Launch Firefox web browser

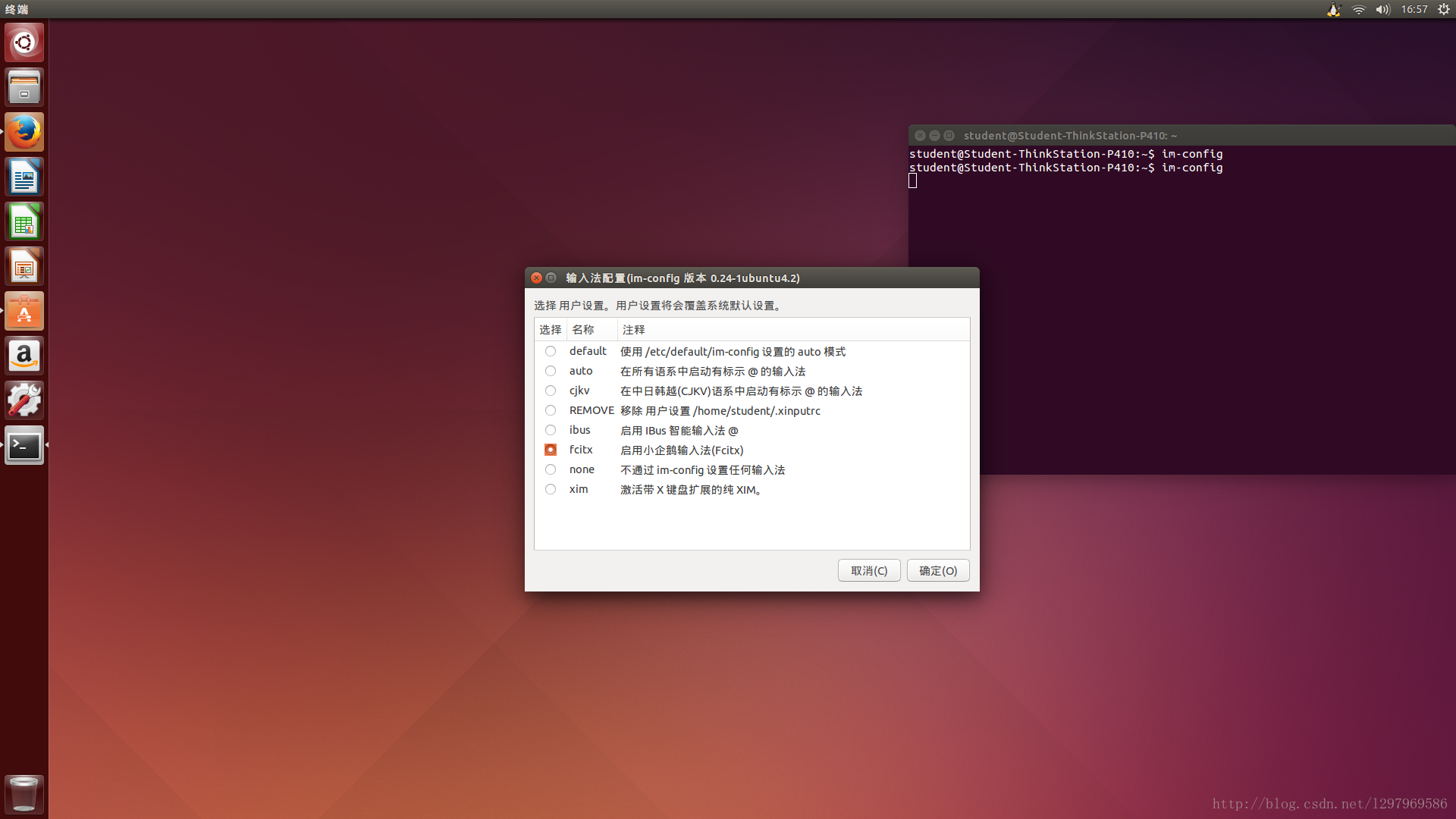coord(24,132)
